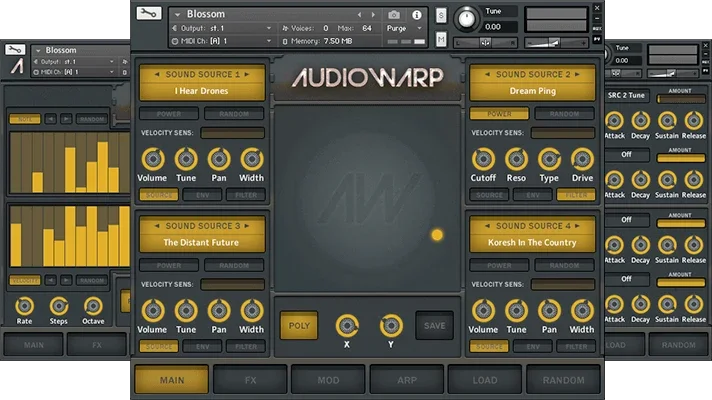
Task: Click the wrench icon in main window
Action: [148, 13]
